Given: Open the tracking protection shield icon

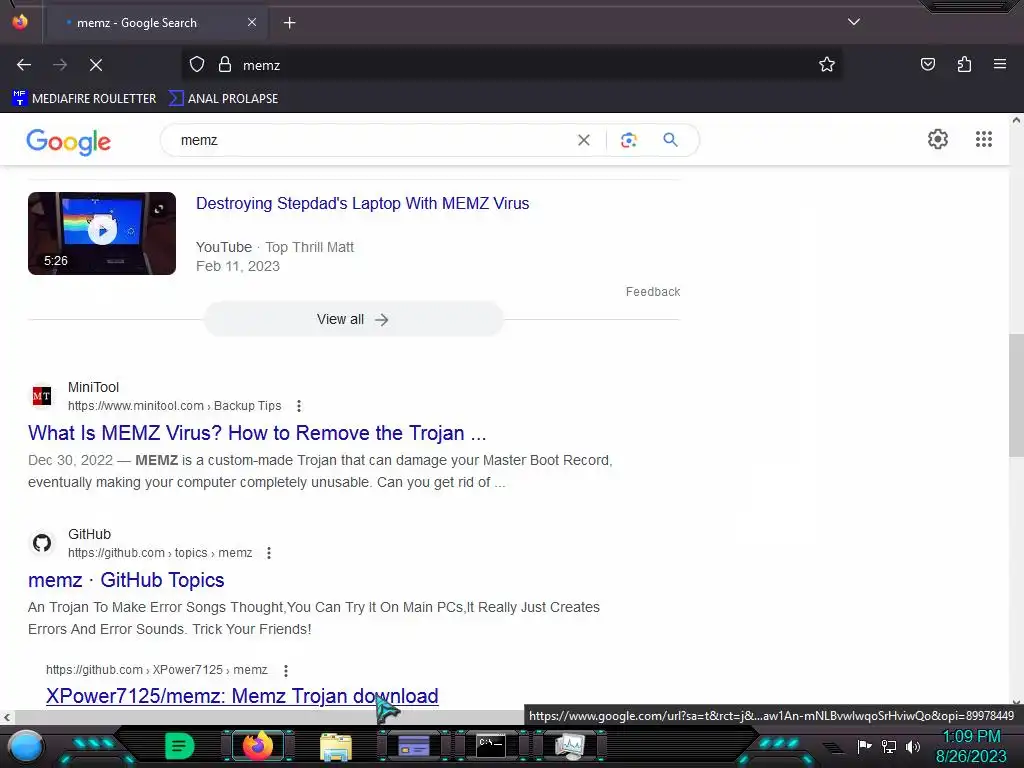Looking at the screenshot, I should pos(197,65).
